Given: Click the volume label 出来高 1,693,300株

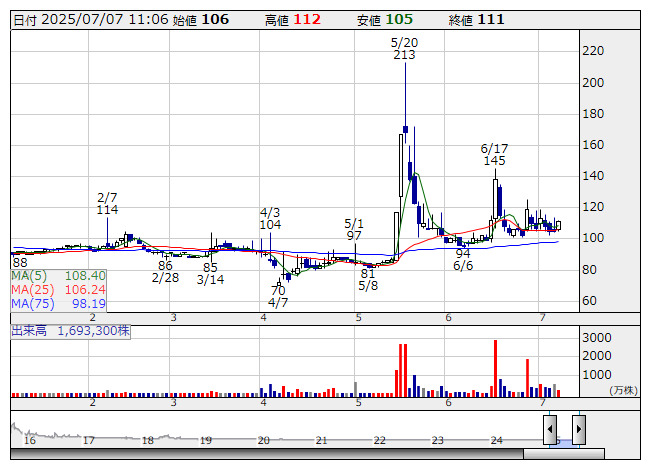Looking at the screenshot, I should [x=70, y=329].
